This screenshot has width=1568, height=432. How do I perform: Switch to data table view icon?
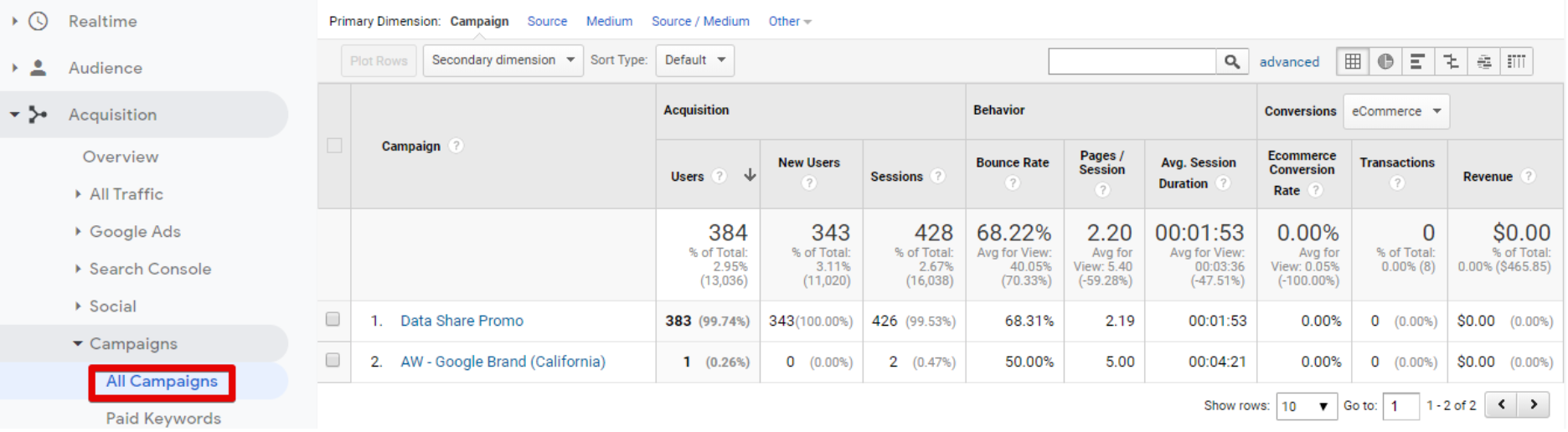point(1353,61)
